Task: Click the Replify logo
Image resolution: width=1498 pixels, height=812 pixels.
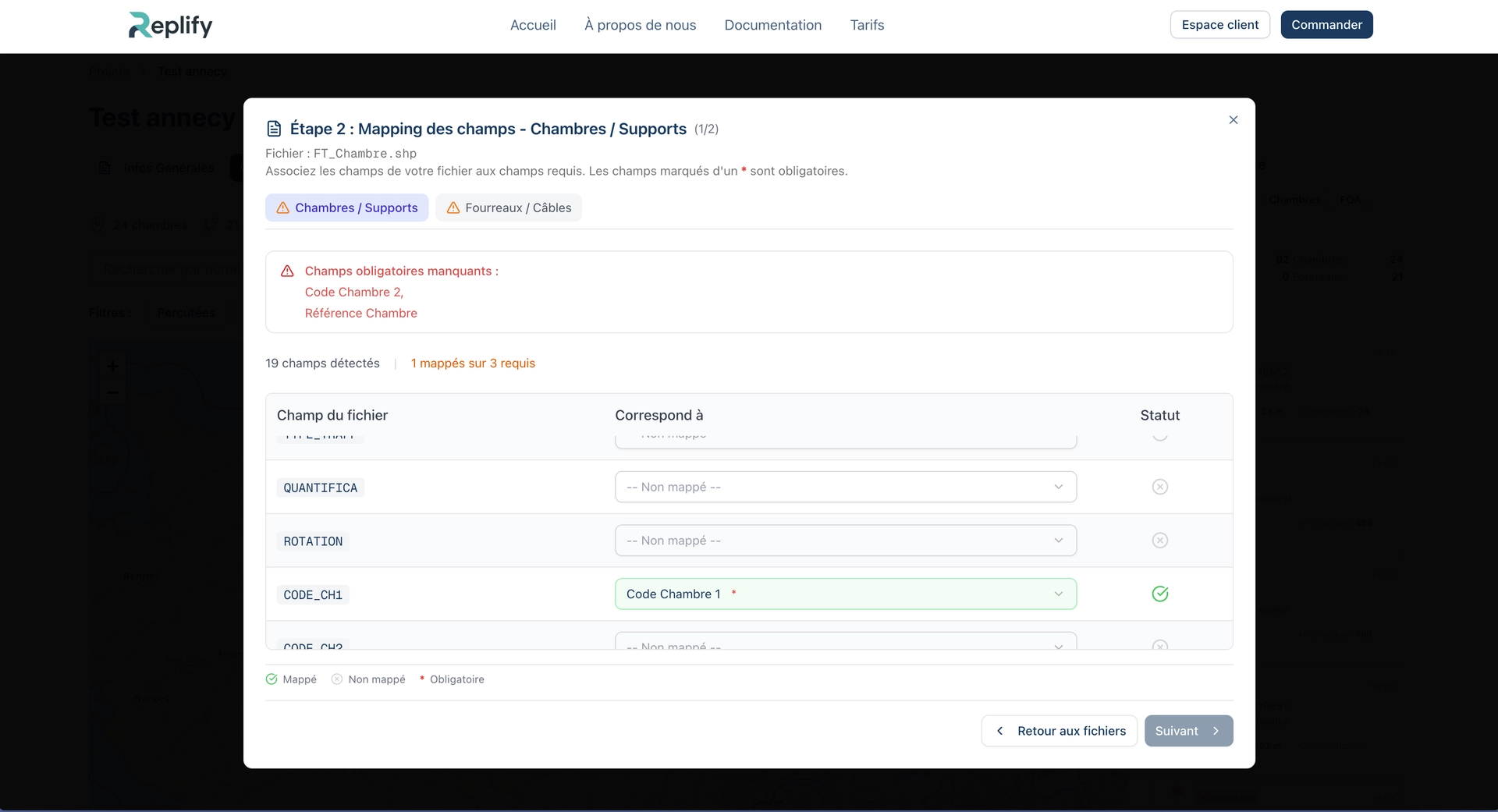Action: click(x=170, y=25)
